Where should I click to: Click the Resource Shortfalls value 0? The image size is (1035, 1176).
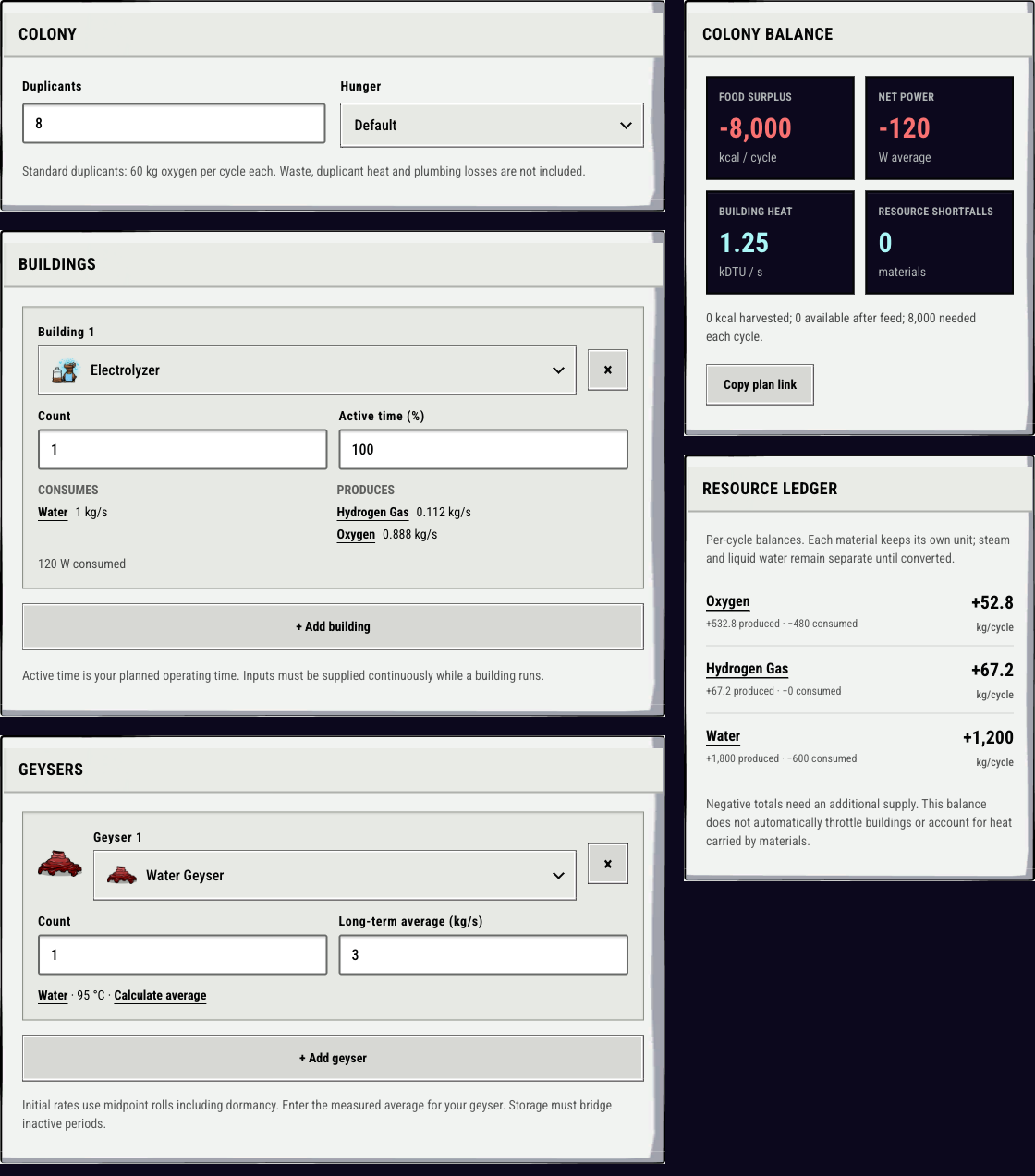885,243
